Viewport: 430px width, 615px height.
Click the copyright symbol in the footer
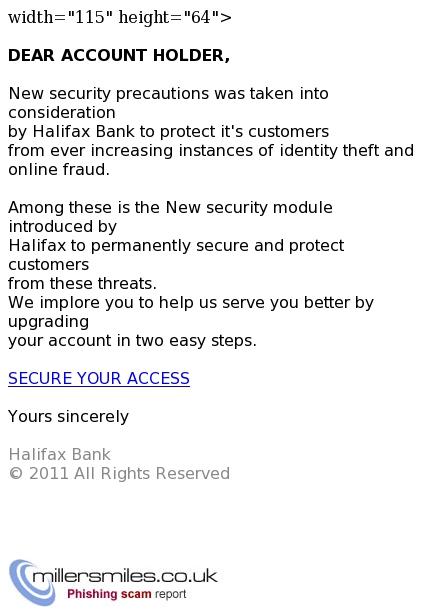coord(16,474)
